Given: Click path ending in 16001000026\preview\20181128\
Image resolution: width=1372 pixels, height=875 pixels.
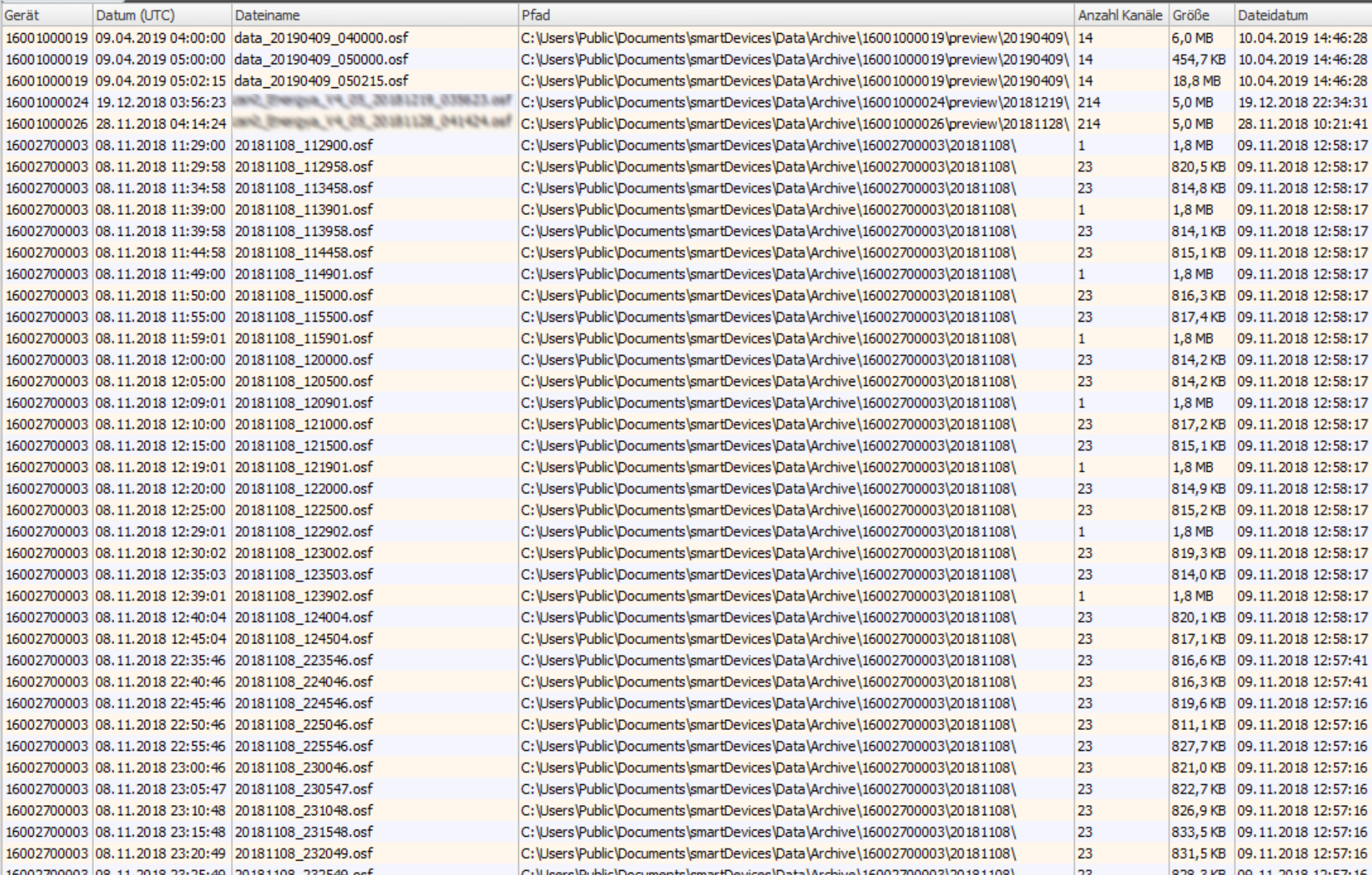Looking at the screenshot, I should click(x=795, y=124).
